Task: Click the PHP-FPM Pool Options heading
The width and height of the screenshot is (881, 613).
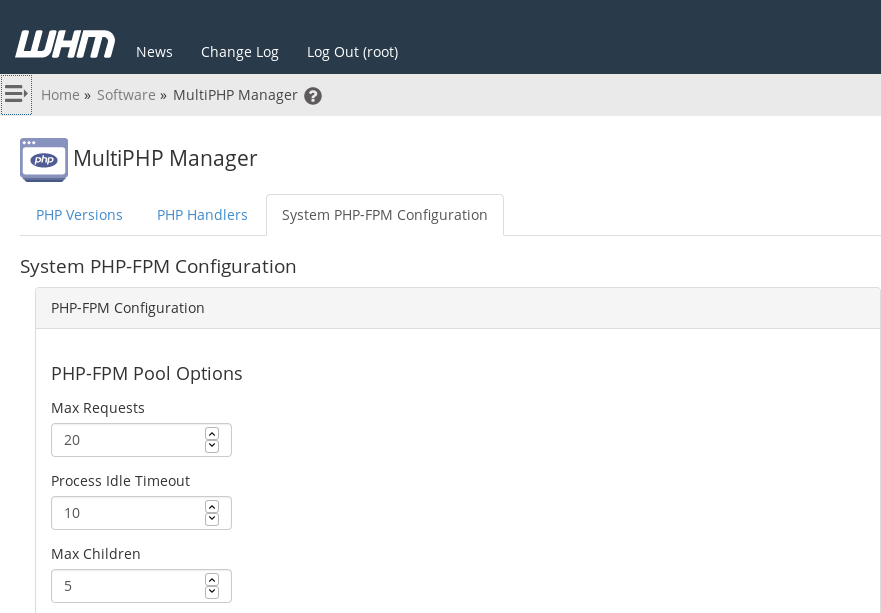Action: point(147,374)
